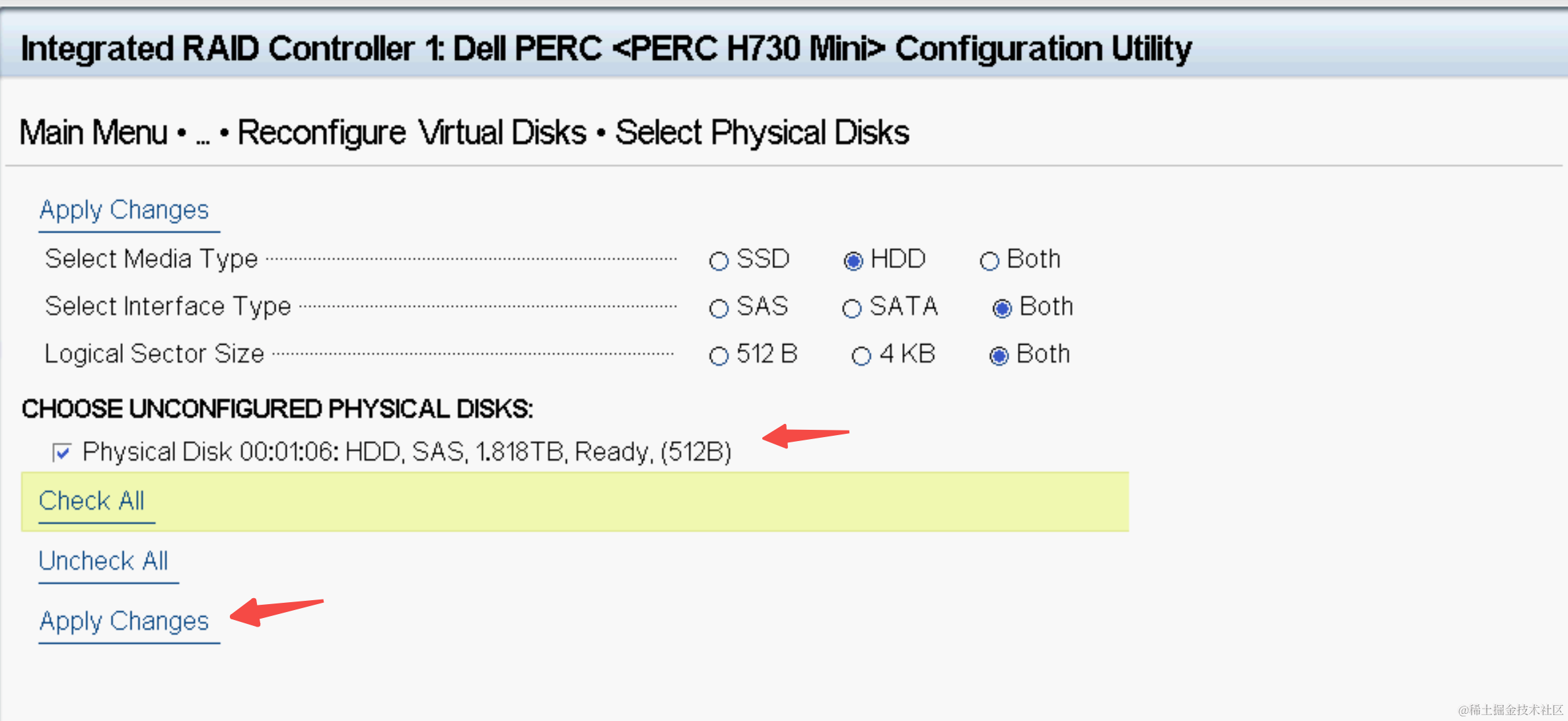Choose Both for Select Interface Type
This screenshot has width=1568, height=721.
(x=1001, y=308)
